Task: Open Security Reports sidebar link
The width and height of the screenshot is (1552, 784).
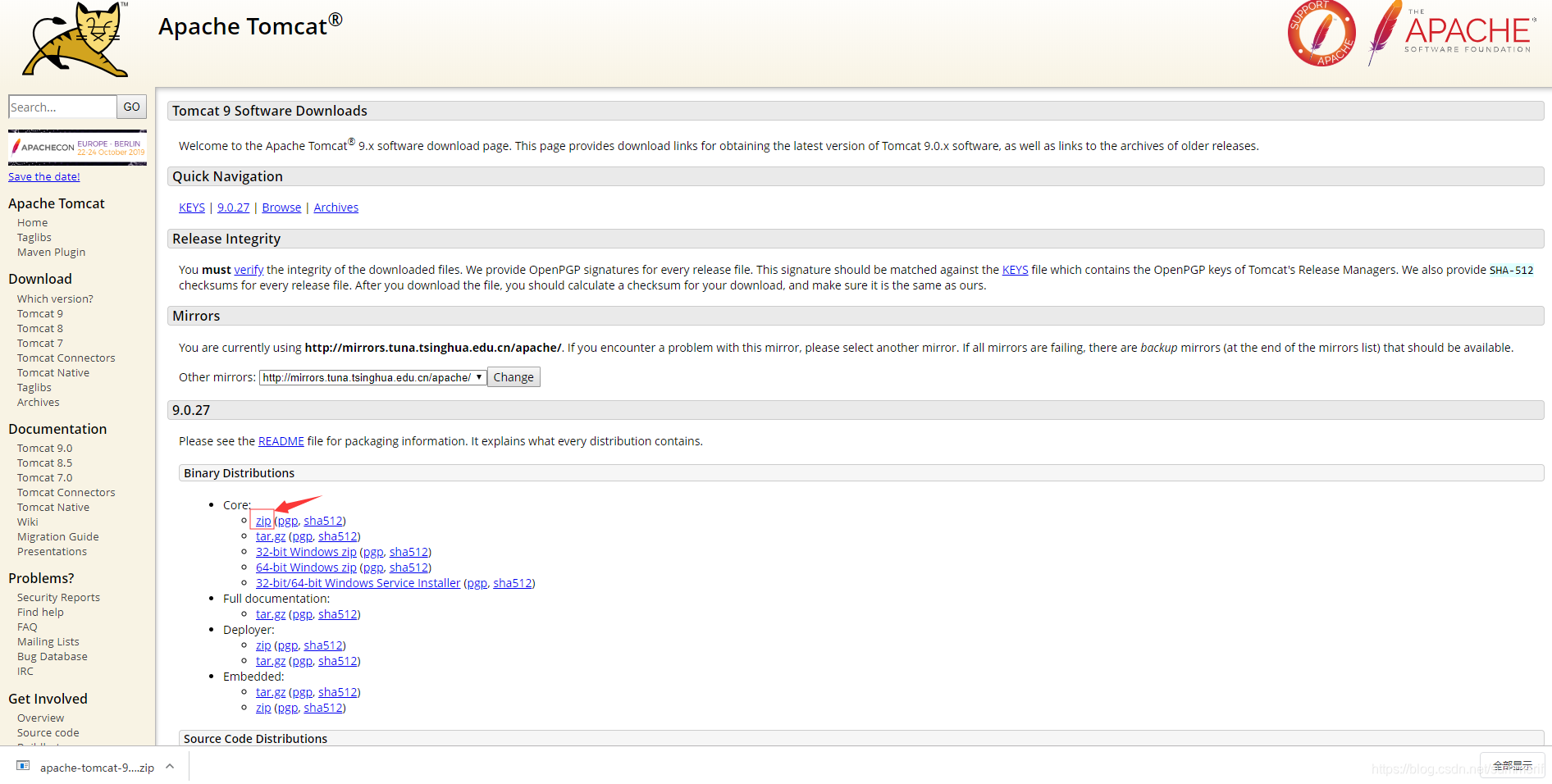Action: pyautogui.click(x=58, y=597)
